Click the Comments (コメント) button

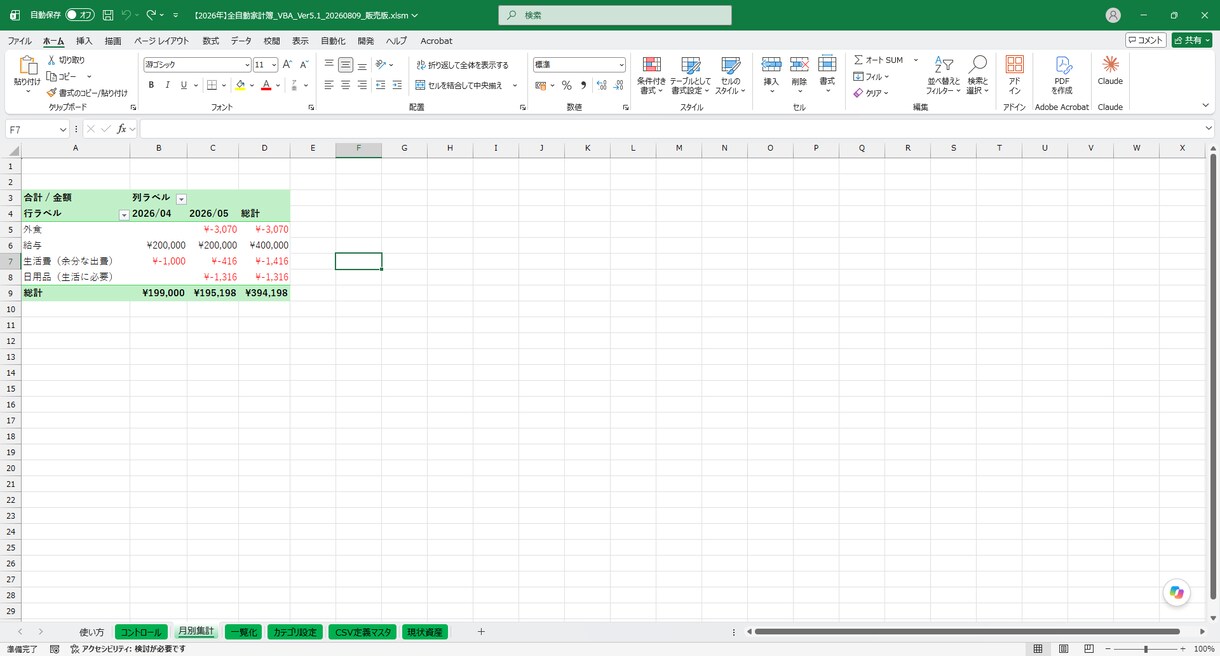click(1145, 40)
